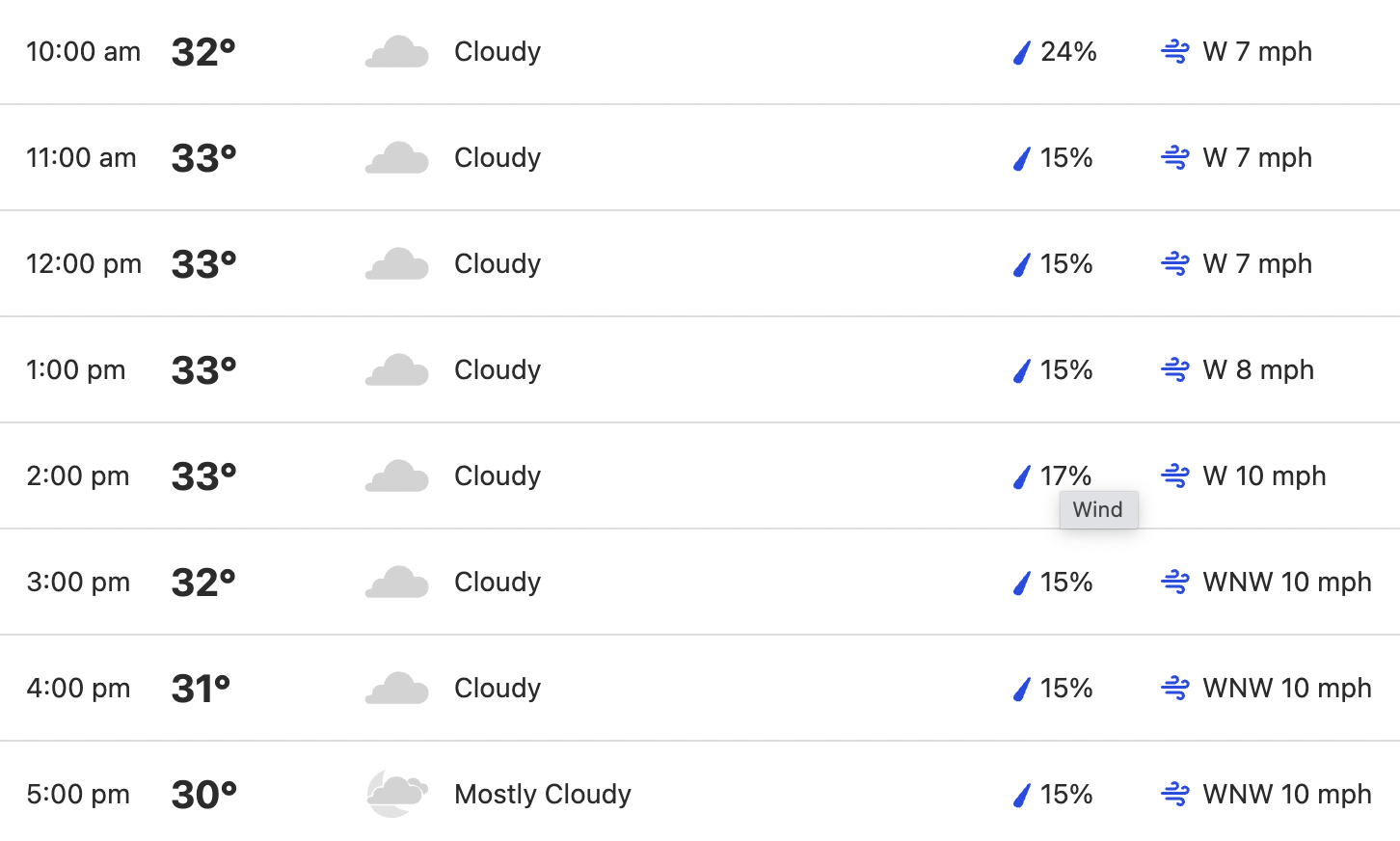Click the raindrop icon next to 17%

pyautogui.click(x=1021, y=476)
